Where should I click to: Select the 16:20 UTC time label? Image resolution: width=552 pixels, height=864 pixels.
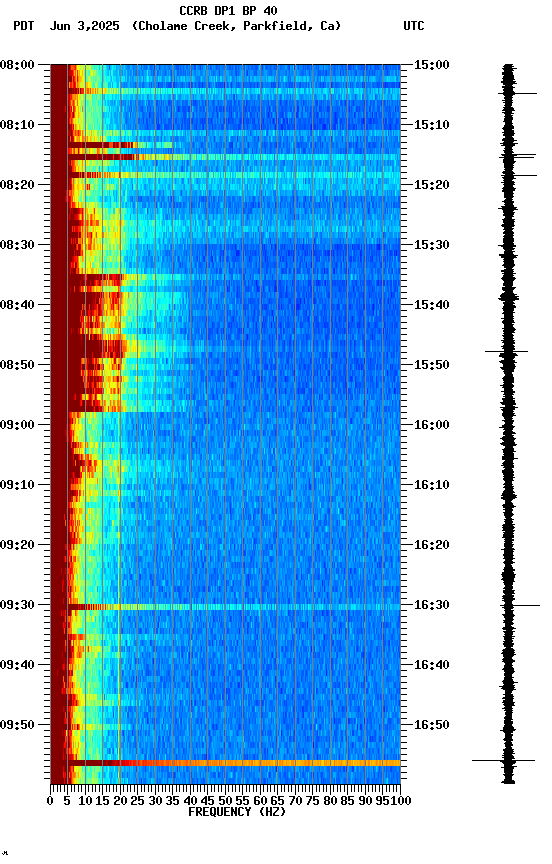pyautogui.click(x=431, y=545)
